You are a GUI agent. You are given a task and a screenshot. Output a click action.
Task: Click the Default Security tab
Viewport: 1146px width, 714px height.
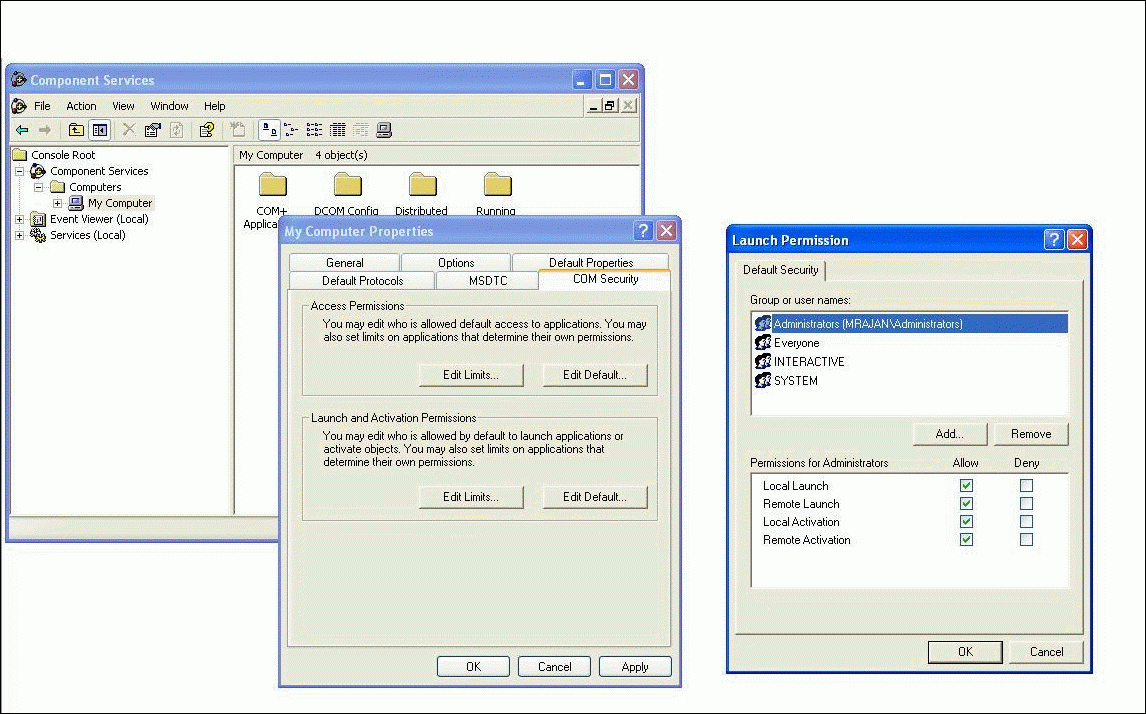point(781,270)
